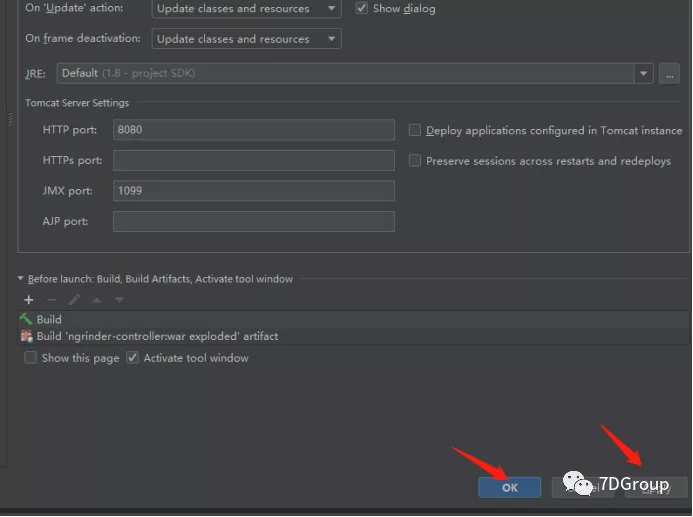
Task: Select the Build row in before-launch list
Action: (x=354, y=319)
